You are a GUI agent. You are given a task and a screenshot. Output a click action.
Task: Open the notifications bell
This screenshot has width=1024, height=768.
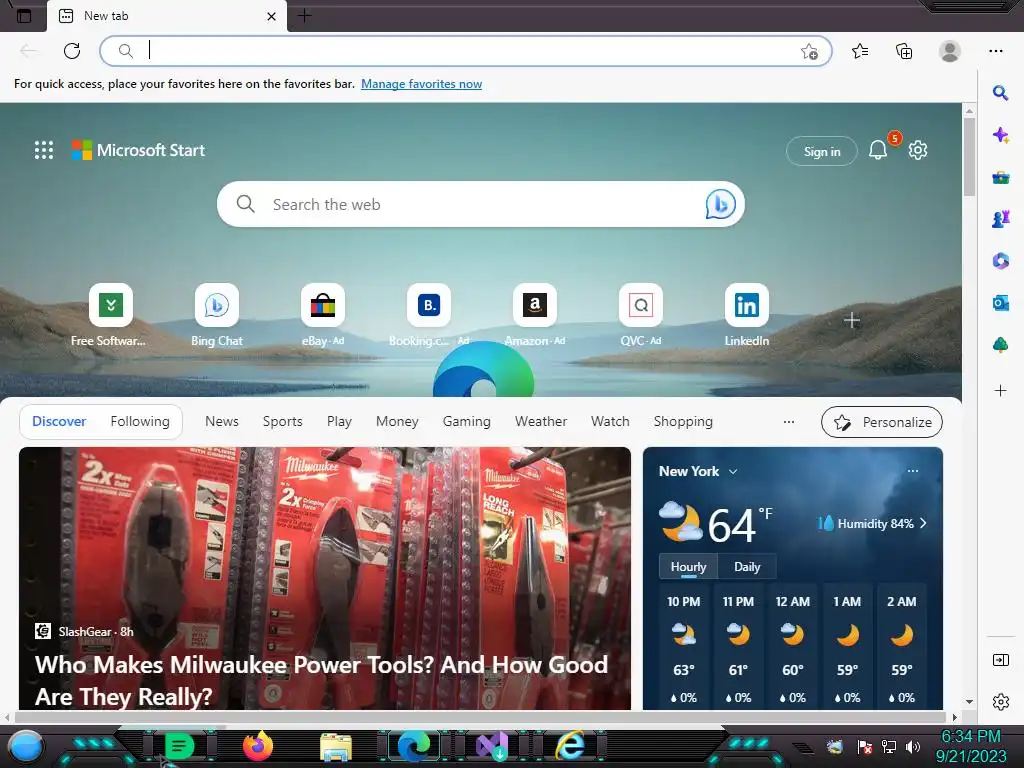878,151
